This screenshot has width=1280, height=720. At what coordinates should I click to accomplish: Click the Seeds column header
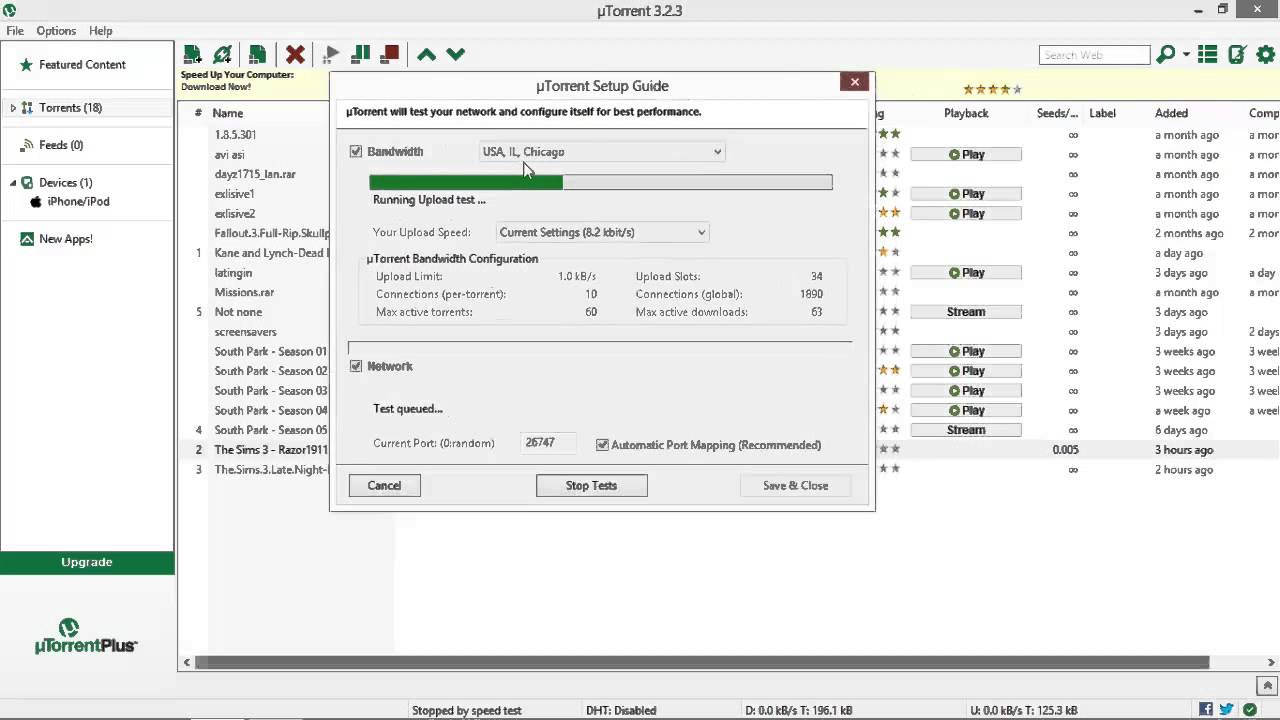(1057, 113)
